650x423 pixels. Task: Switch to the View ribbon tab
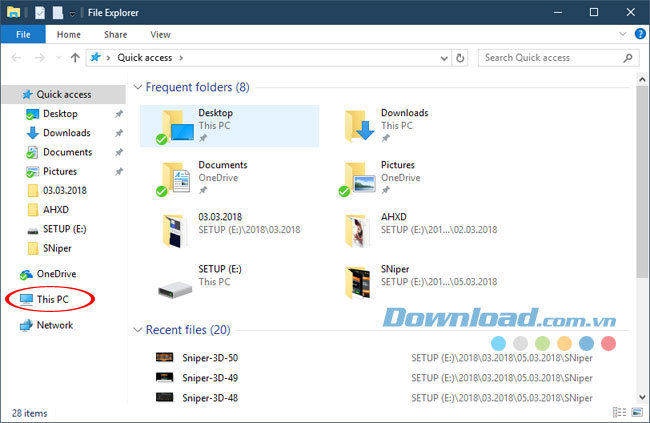(x=160, y=34)
